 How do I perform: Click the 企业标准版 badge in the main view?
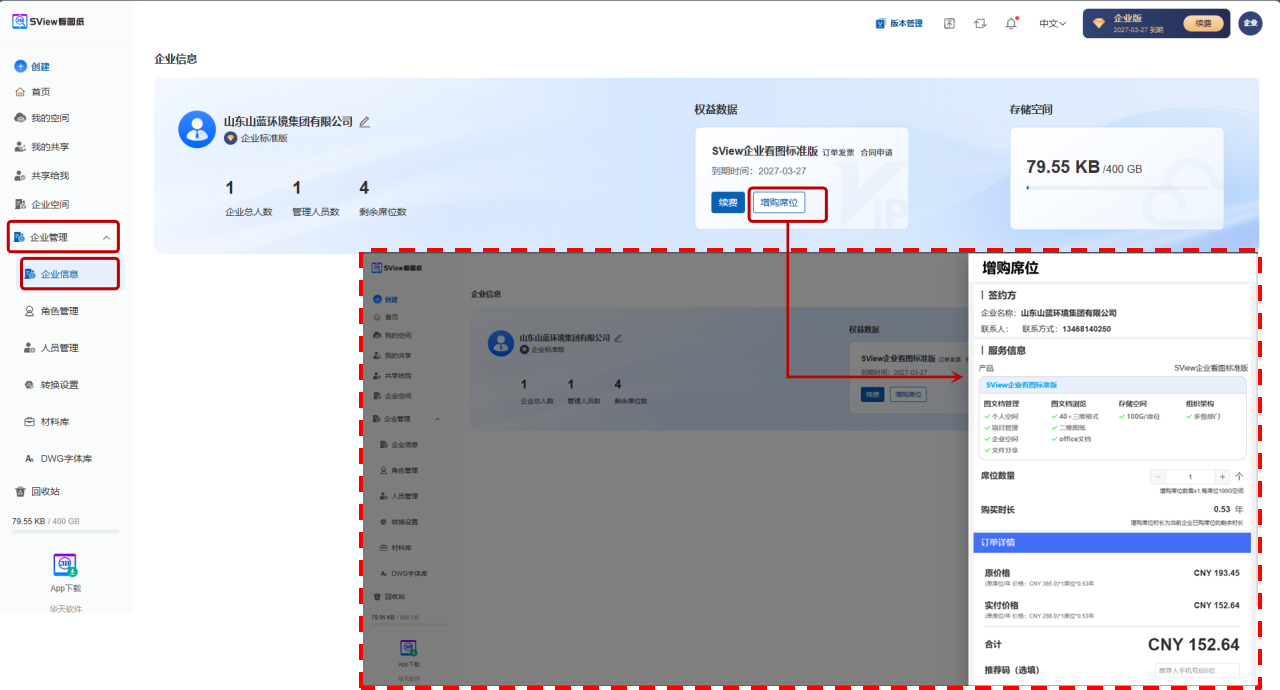click(x=256, y=139)
